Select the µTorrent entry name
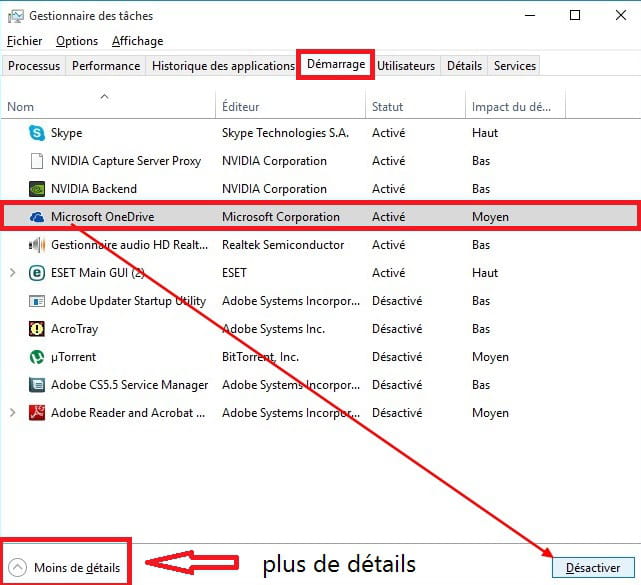This screenshot has height=585, width=641. point(73,357)
